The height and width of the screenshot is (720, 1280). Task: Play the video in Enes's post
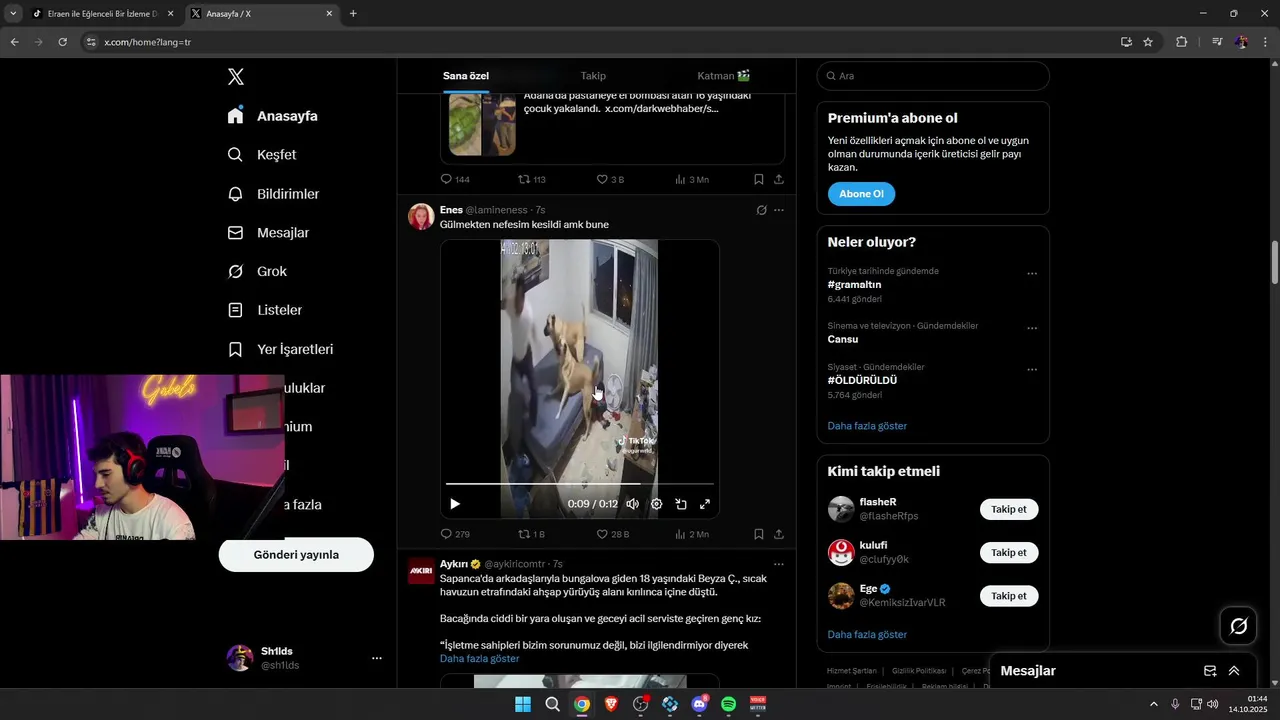coord(455,504)
